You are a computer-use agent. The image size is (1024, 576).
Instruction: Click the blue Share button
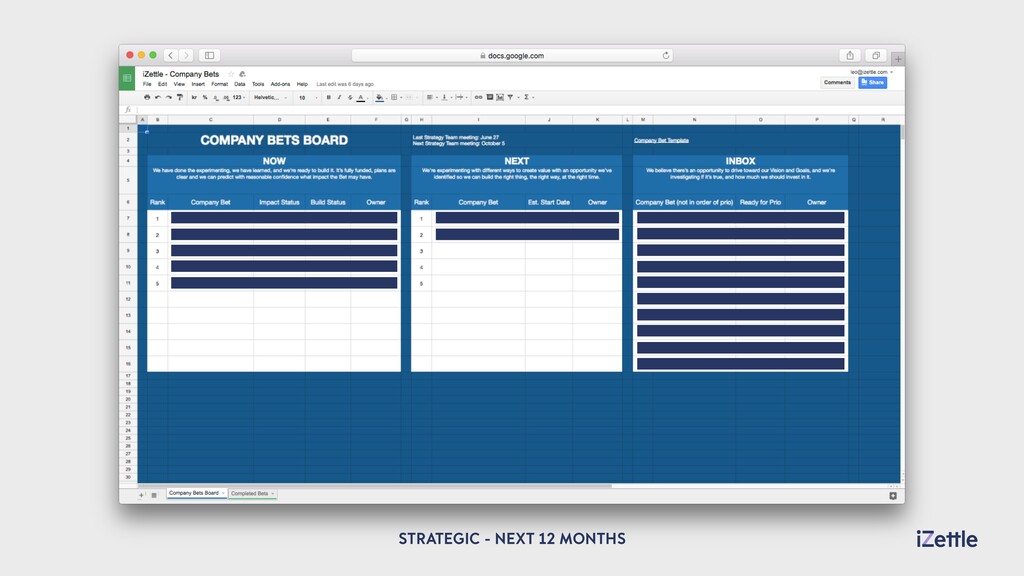[x=872, y=82]
